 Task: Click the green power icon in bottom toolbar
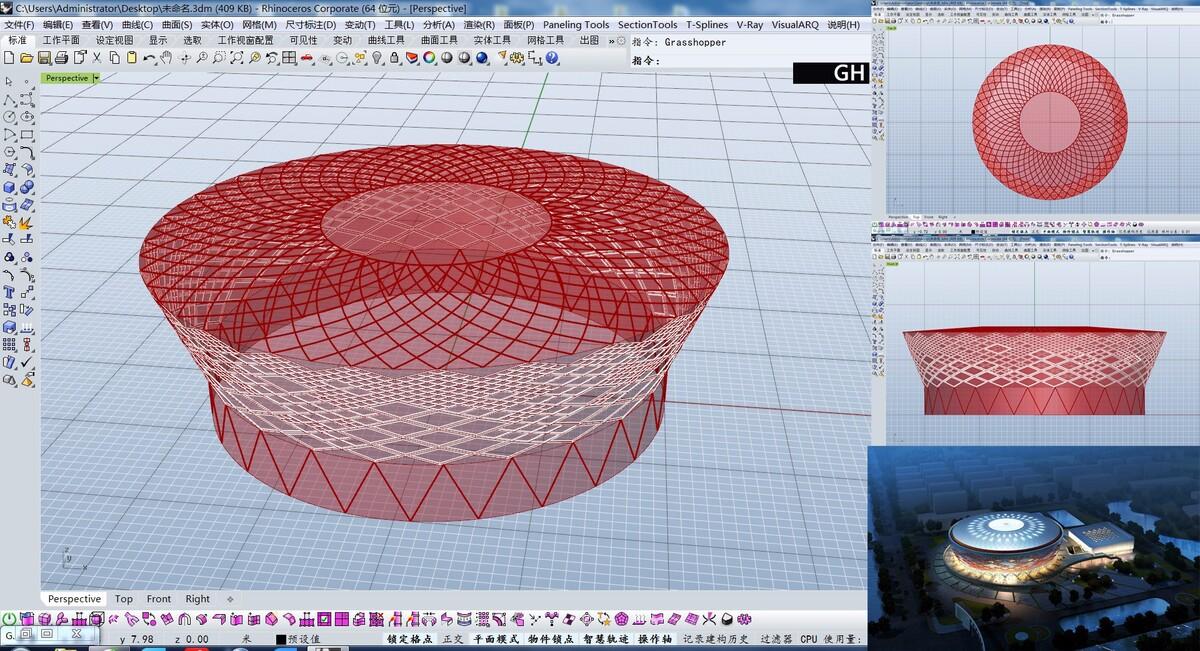pos(10,620)
